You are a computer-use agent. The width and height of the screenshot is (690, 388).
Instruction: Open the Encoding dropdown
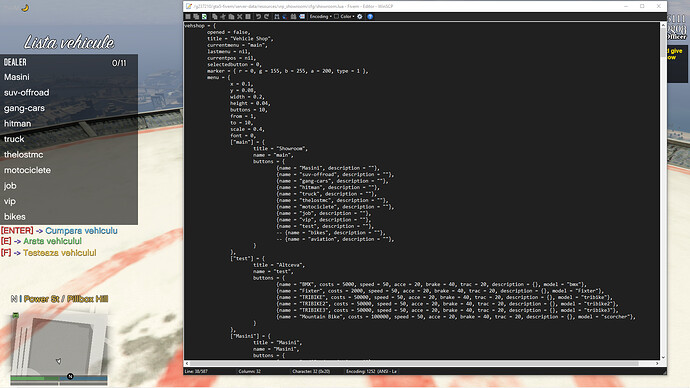click(x=320, y=17)
